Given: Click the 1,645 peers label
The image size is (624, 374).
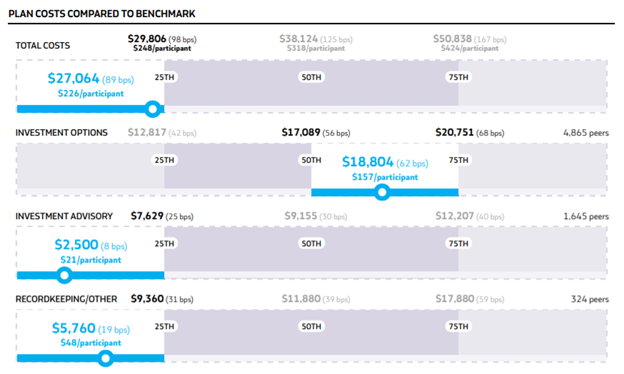Looking at the screenshot, I should click(x=586, y=216).
